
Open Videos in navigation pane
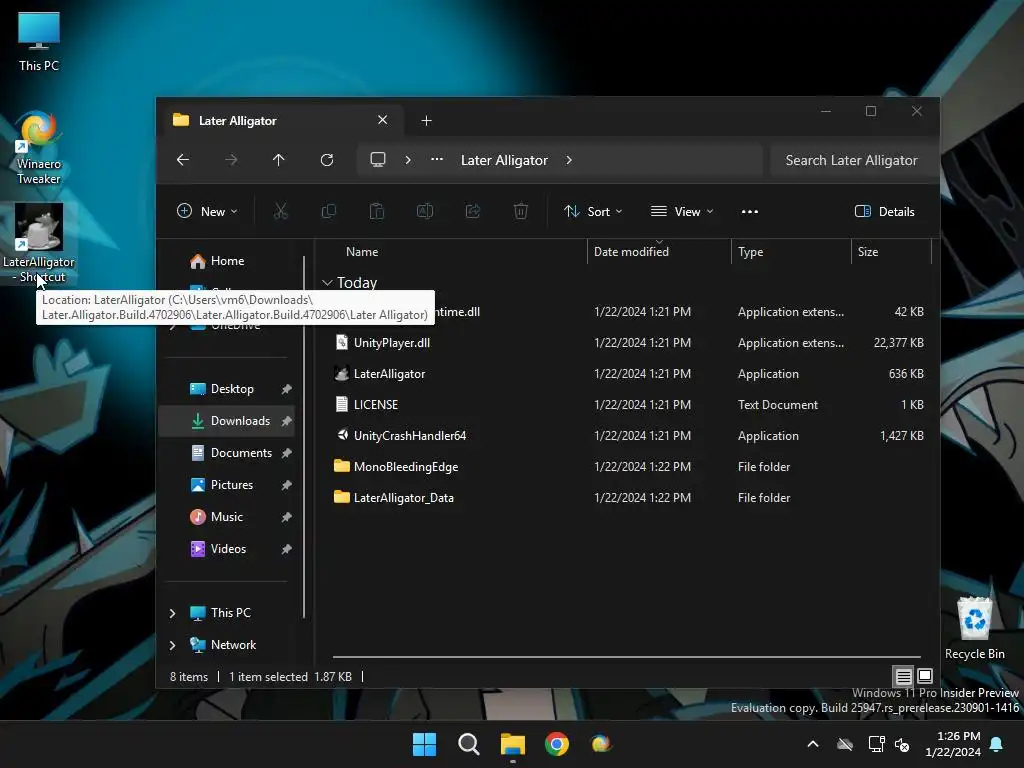(227, 549)
